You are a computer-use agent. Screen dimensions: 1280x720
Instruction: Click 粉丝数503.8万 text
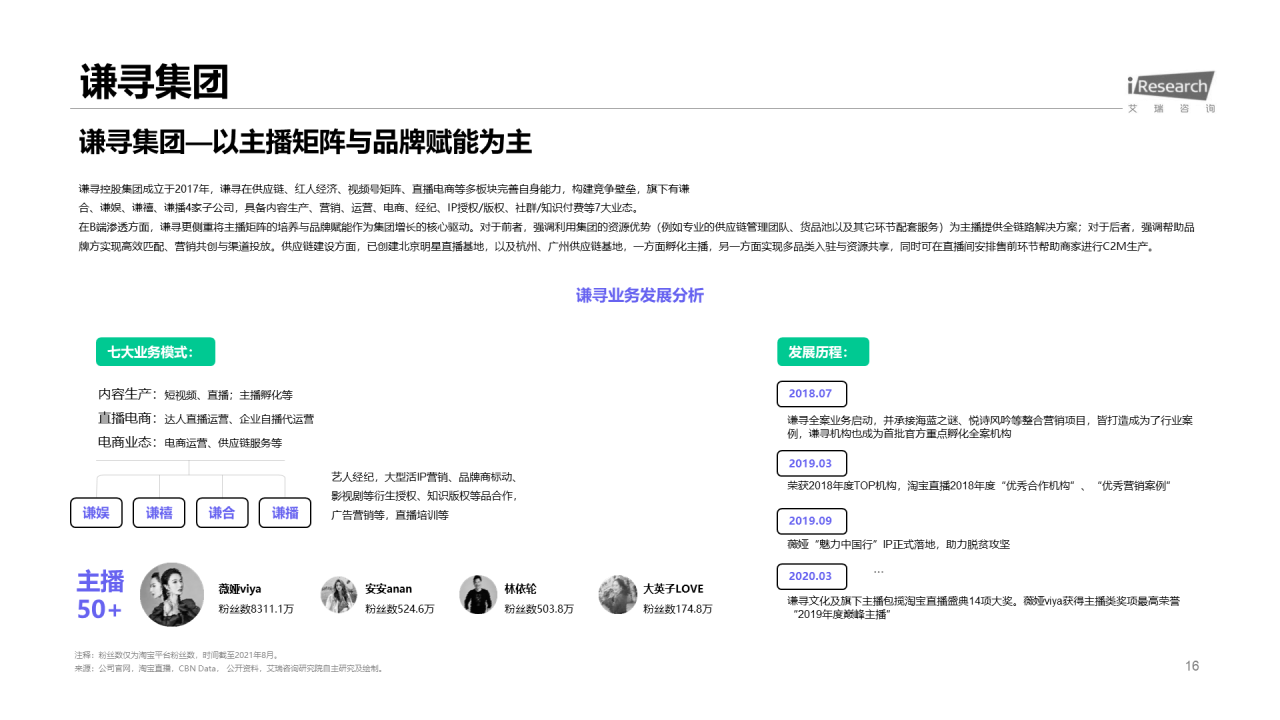pyautogui.click(x=539, y=609)
